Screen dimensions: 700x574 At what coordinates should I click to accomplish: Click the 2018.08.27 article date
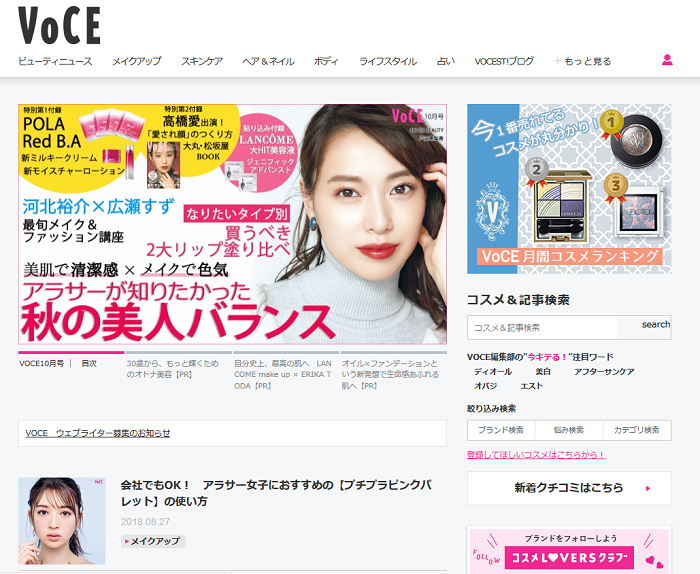[x=146, y=521]
